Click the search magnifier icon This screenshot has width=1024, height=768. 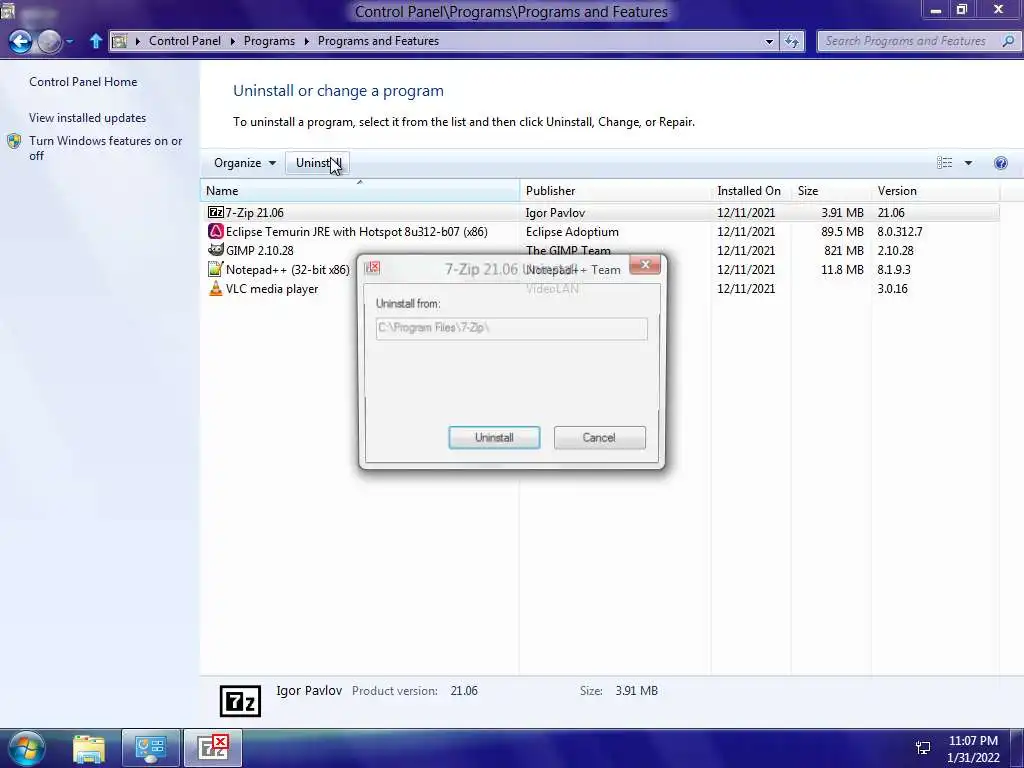point(1008,41)
